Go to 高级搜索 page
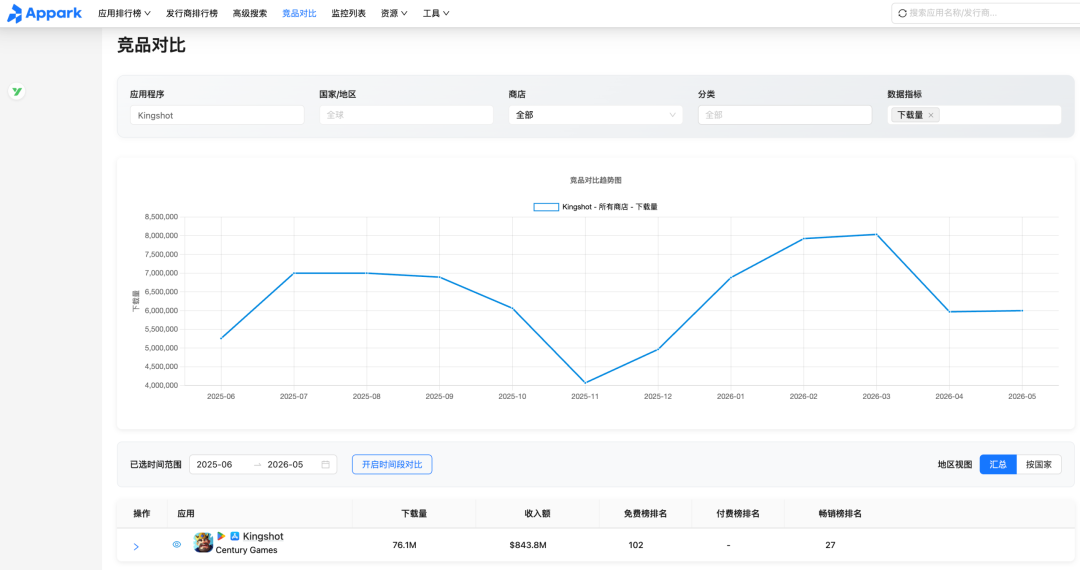 (249, 13)
